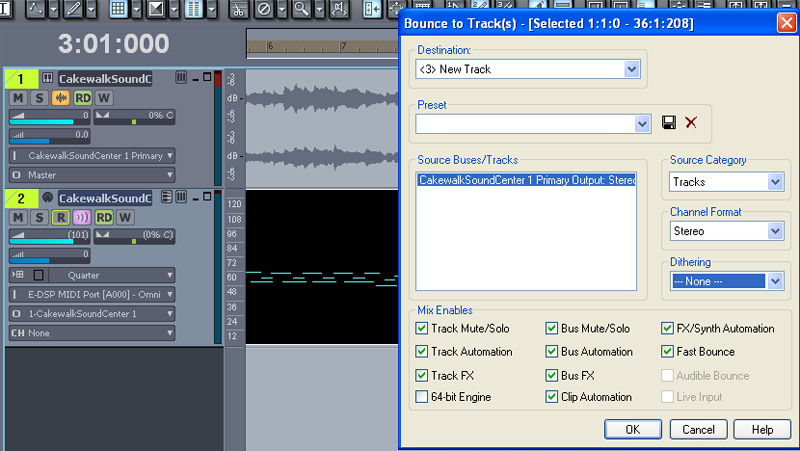Pick the magnifier zoom tool in toolbar
This screenshot has height=451, width=800.
click(x=301, y=9)
